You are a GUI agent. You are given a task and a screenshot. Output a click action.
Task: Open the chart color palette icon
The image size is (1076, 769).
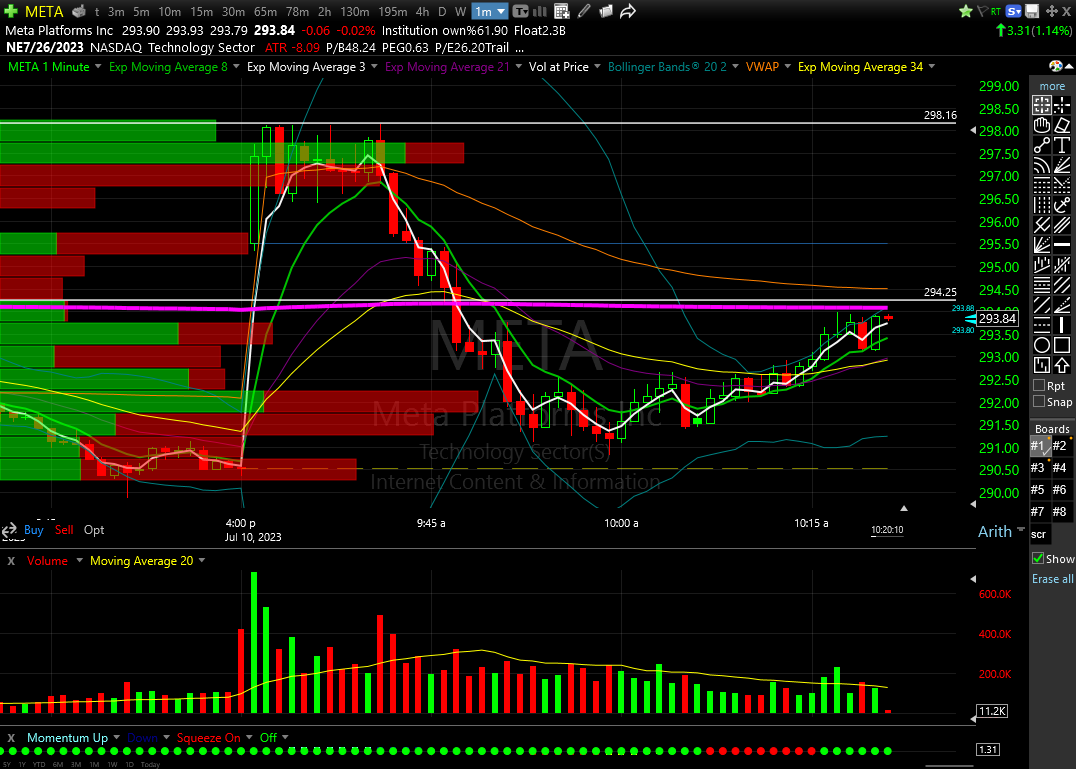click(x=1057, y=67)
